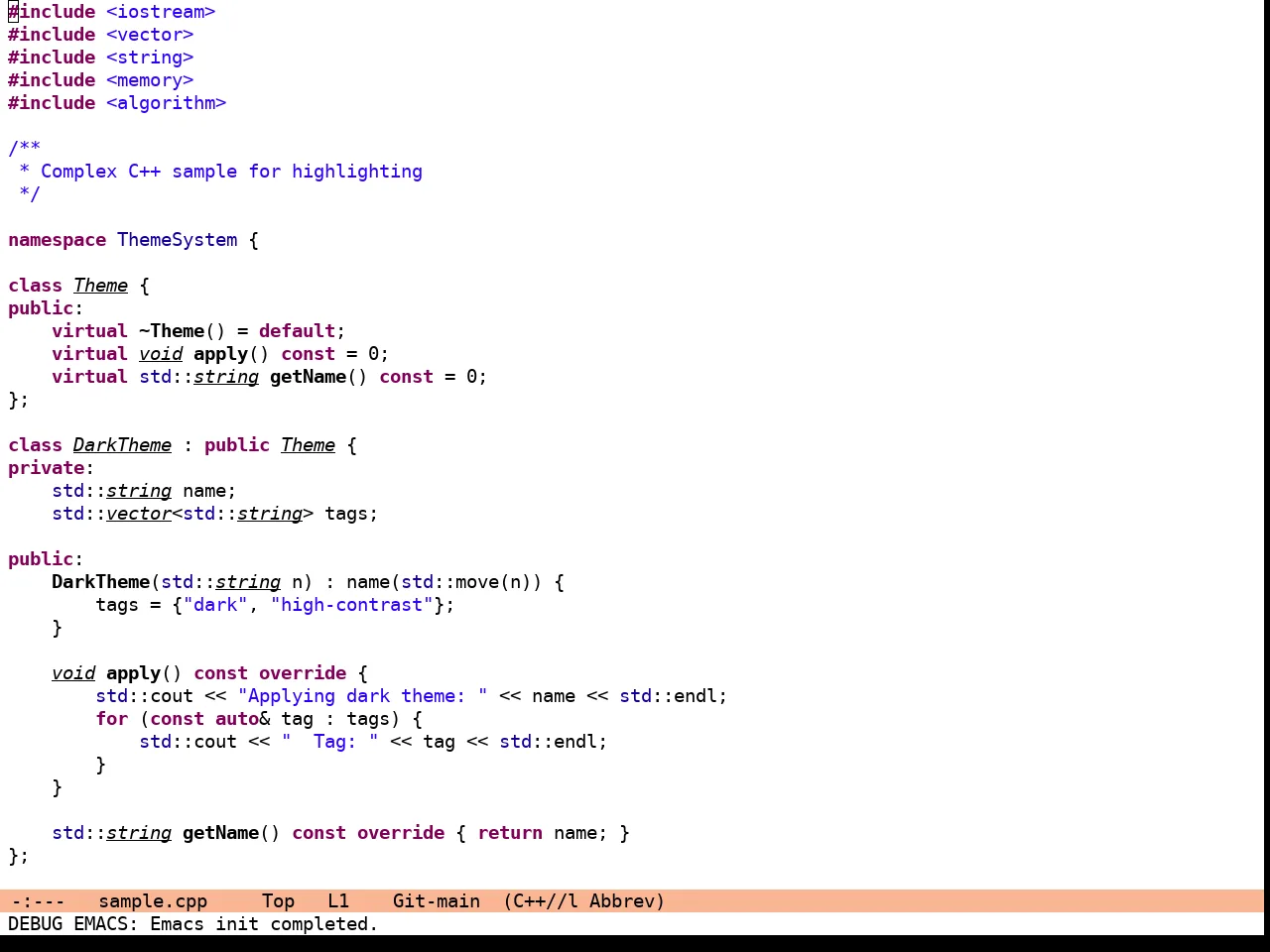Image resolution: width=1270 pixels, height=952 pixels.
Task: Click 'public' in 'class DarkTheme : public Theme'
Action: click(x=237, y=445)
